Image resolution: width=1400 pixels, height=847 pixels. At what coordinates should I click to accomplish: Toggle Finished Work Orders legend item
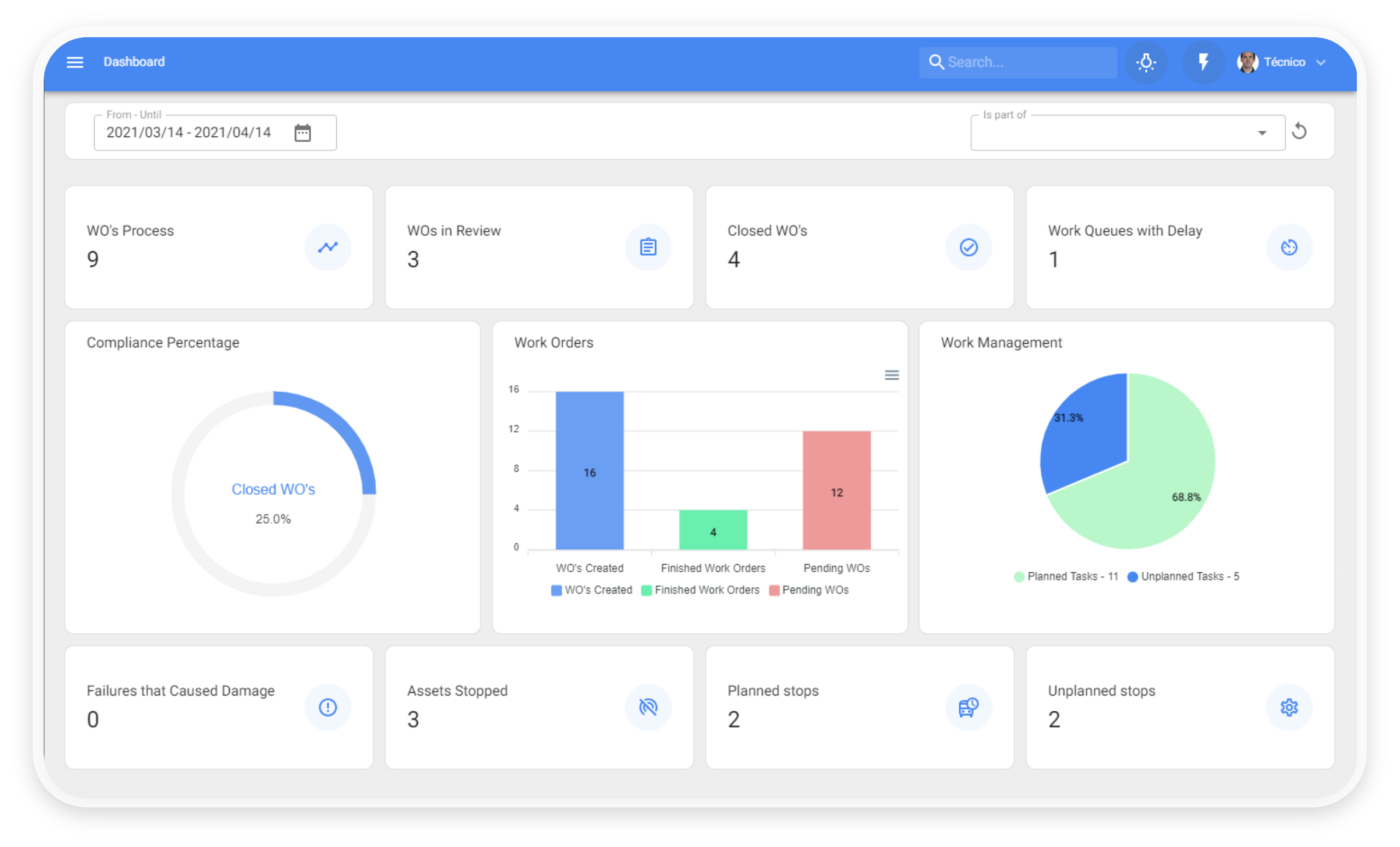701,590
